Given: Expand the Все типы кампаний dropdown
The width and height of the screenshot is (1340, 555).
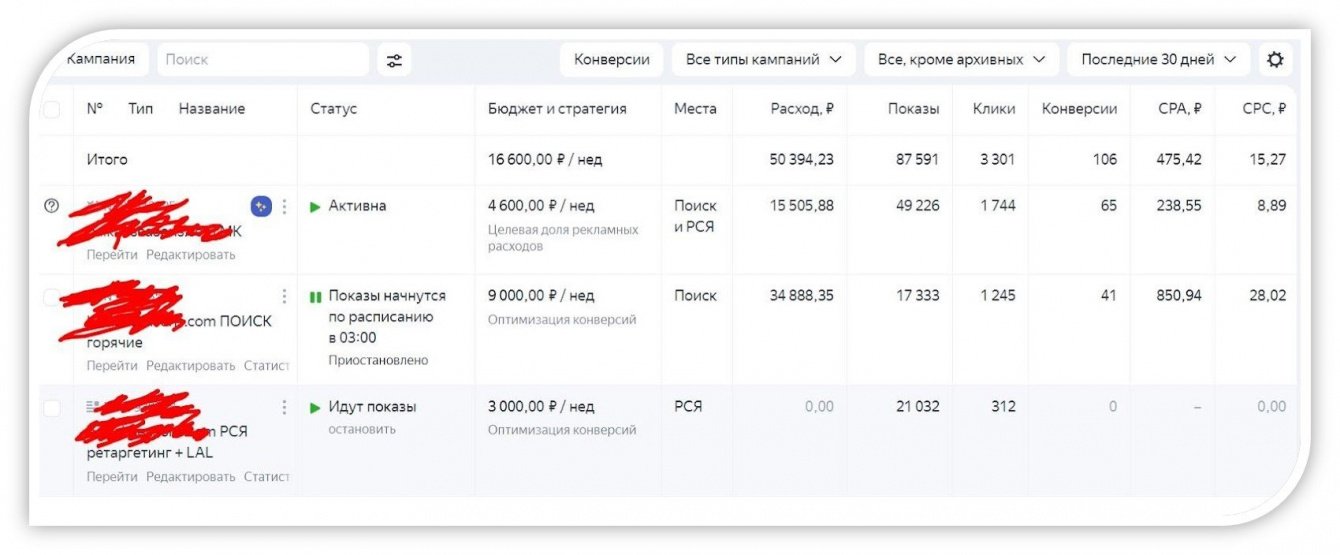Looking at the screenshot, I should (763, 60).
